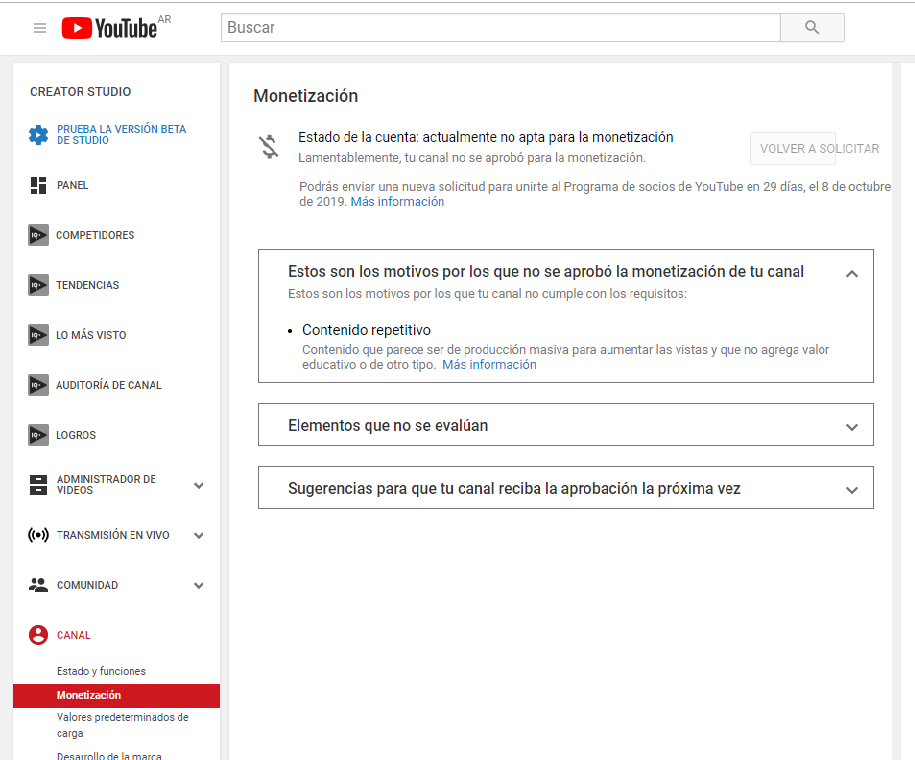
Task: Click 'Sugerencias para que tu canal reciba' title
Action: coord(514,489)
